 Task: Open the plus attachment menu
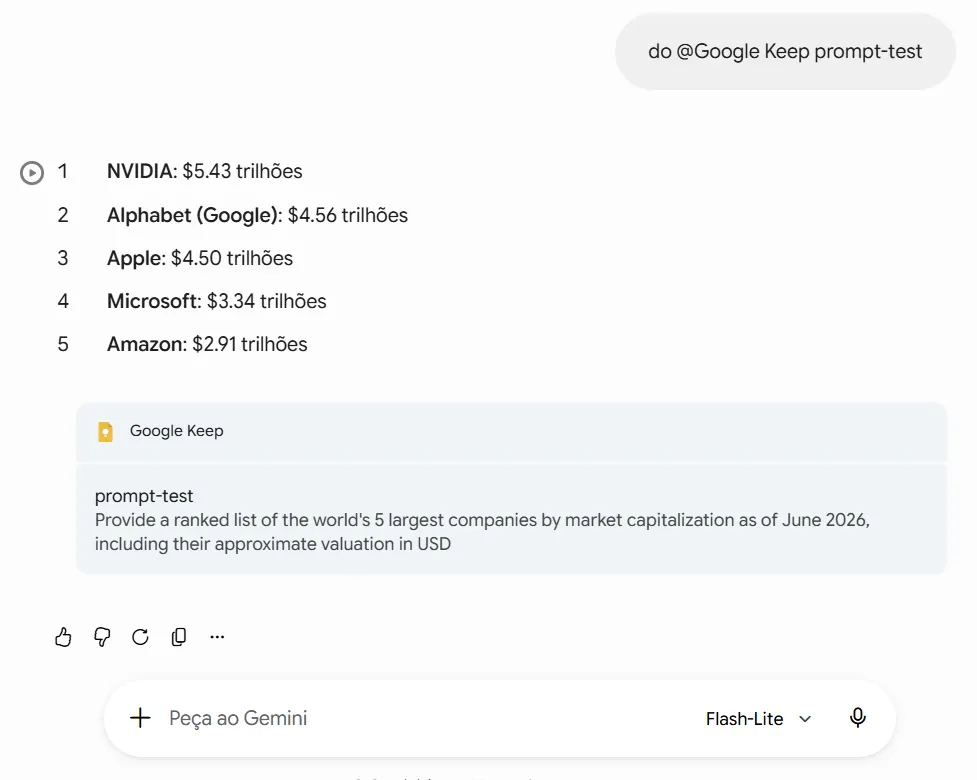coord(140,718)
